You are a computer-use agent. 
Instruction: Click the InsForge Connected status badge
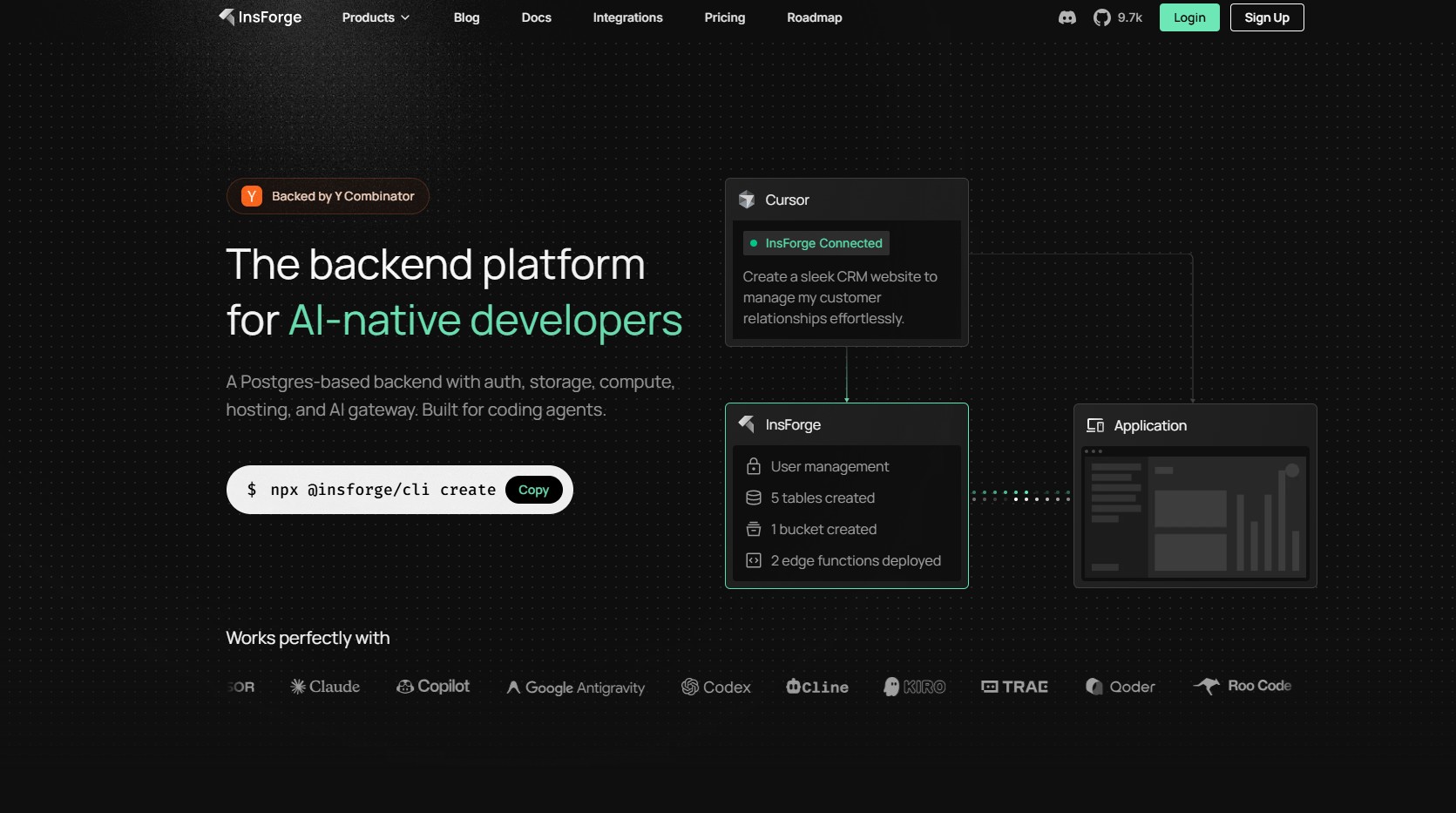(816, 243)
